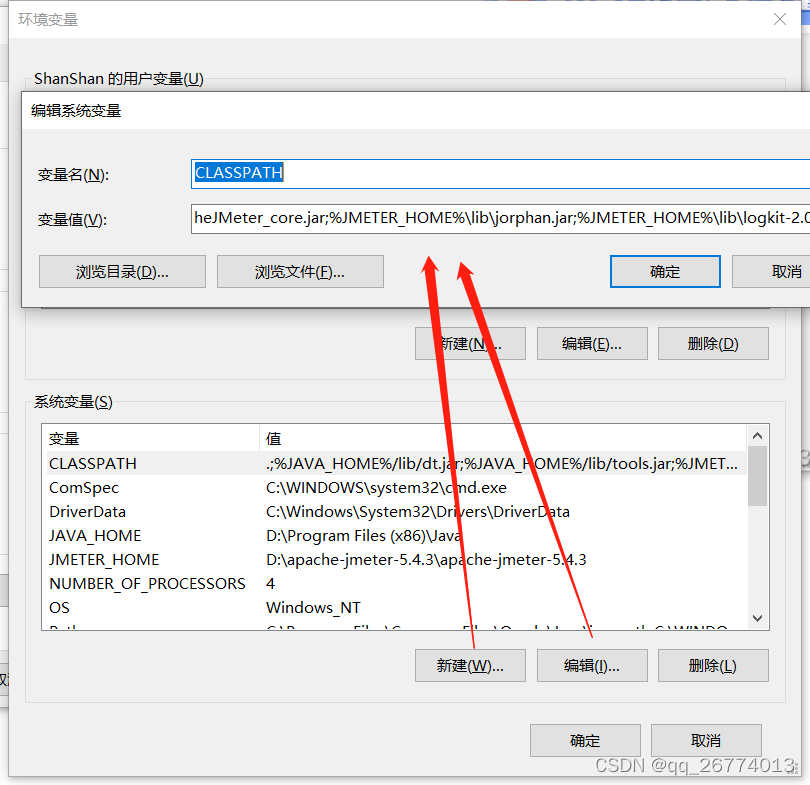Select the DriverData system variable row
The width and height of the screenshot is (810, 785).
[x=396, y=511]
